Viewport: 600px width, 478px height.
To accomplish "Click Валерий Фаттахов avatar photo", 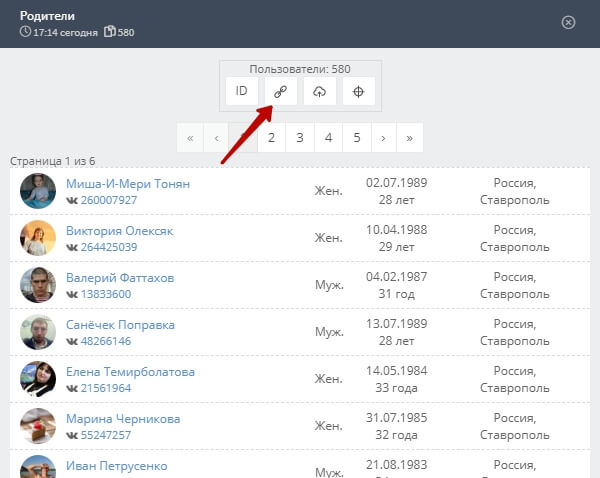I will click(37, 285).
